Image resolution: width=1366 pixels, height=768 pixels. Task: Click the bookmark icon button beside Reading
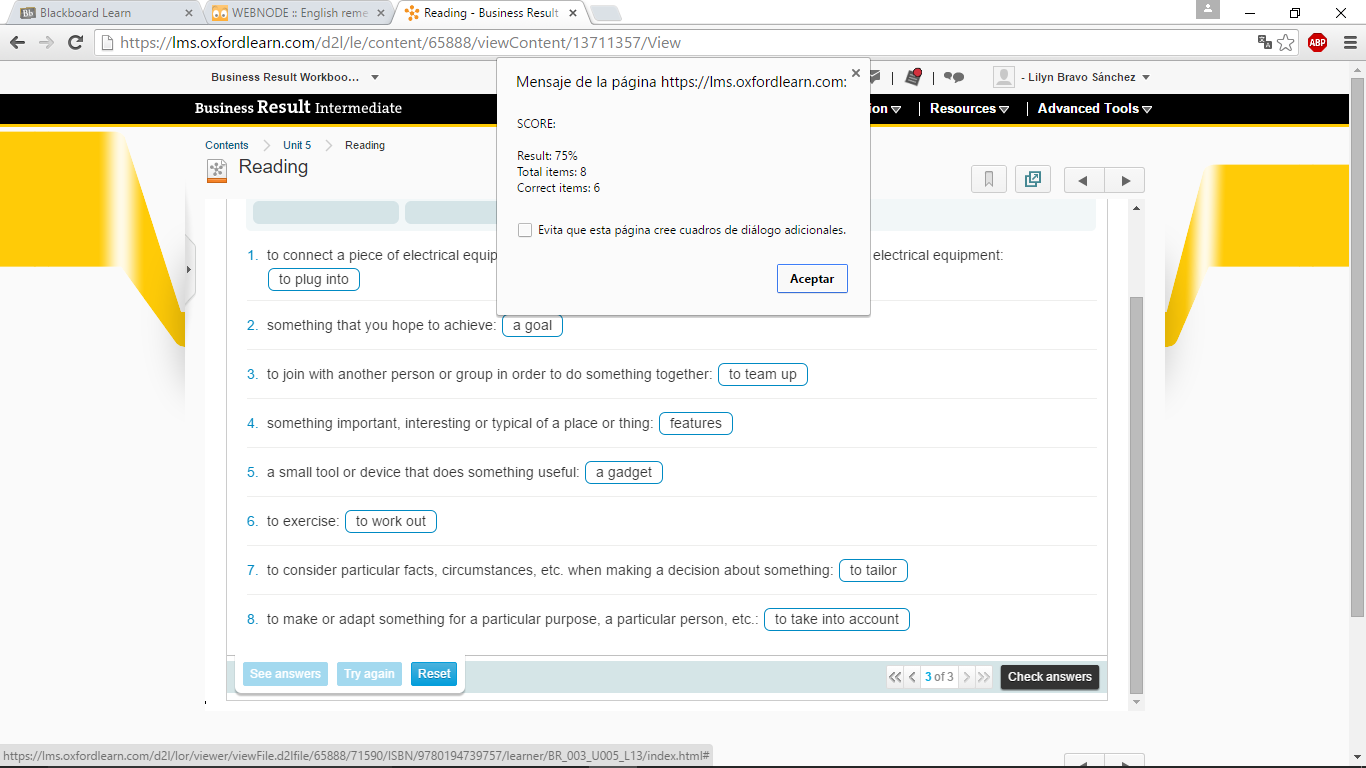tap(988, 180)
